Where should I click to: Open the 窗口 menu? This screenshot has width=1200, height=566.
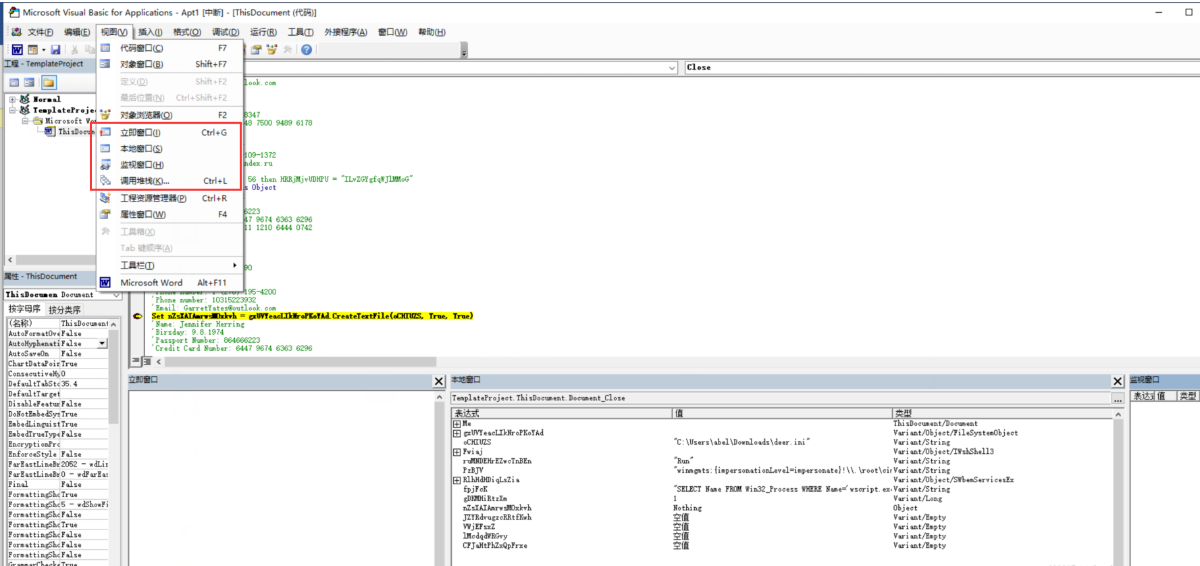pyautogui.click(x=393, y=32)
